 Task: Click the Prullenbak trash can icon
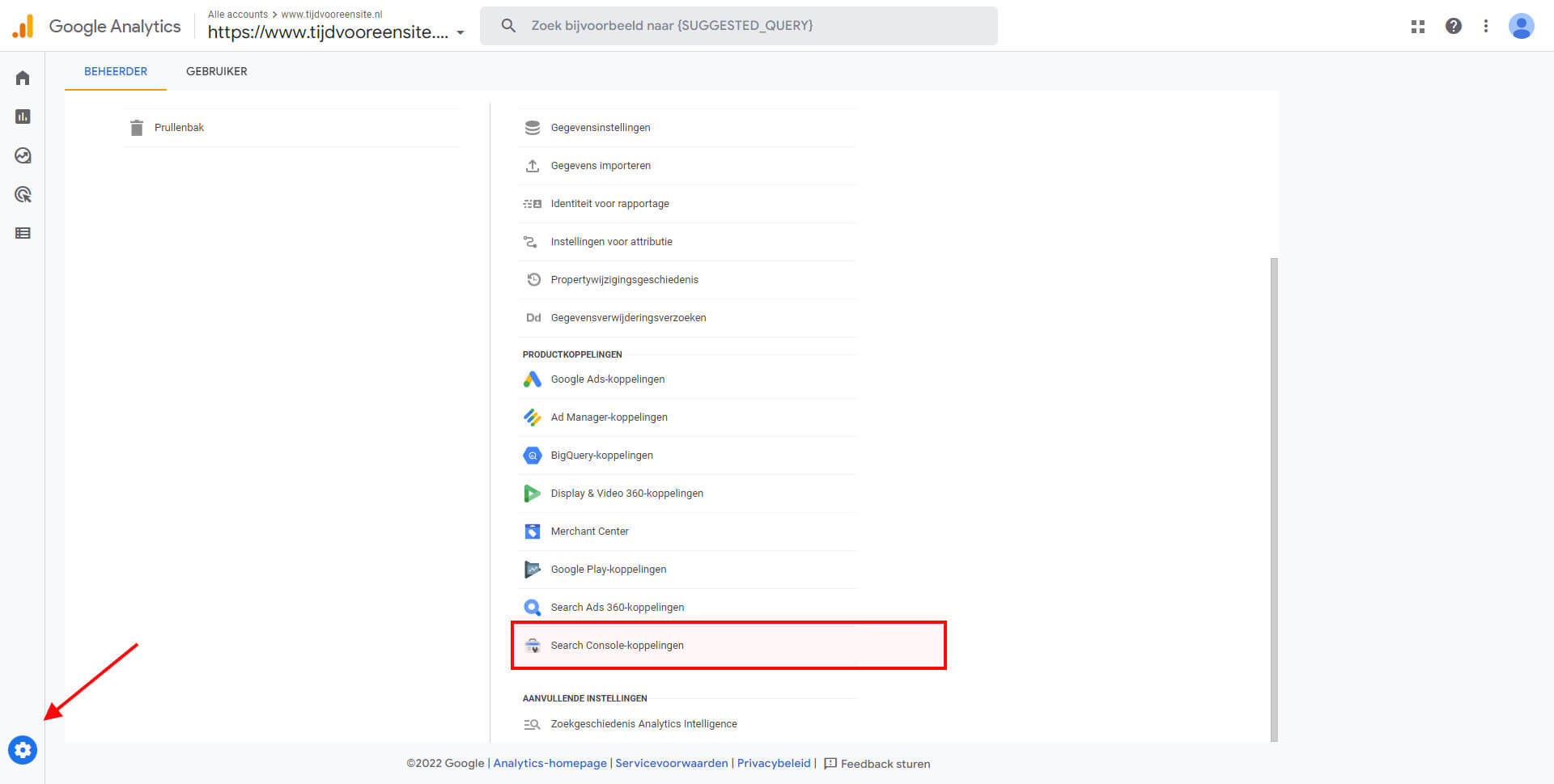(x=137, y=128)
